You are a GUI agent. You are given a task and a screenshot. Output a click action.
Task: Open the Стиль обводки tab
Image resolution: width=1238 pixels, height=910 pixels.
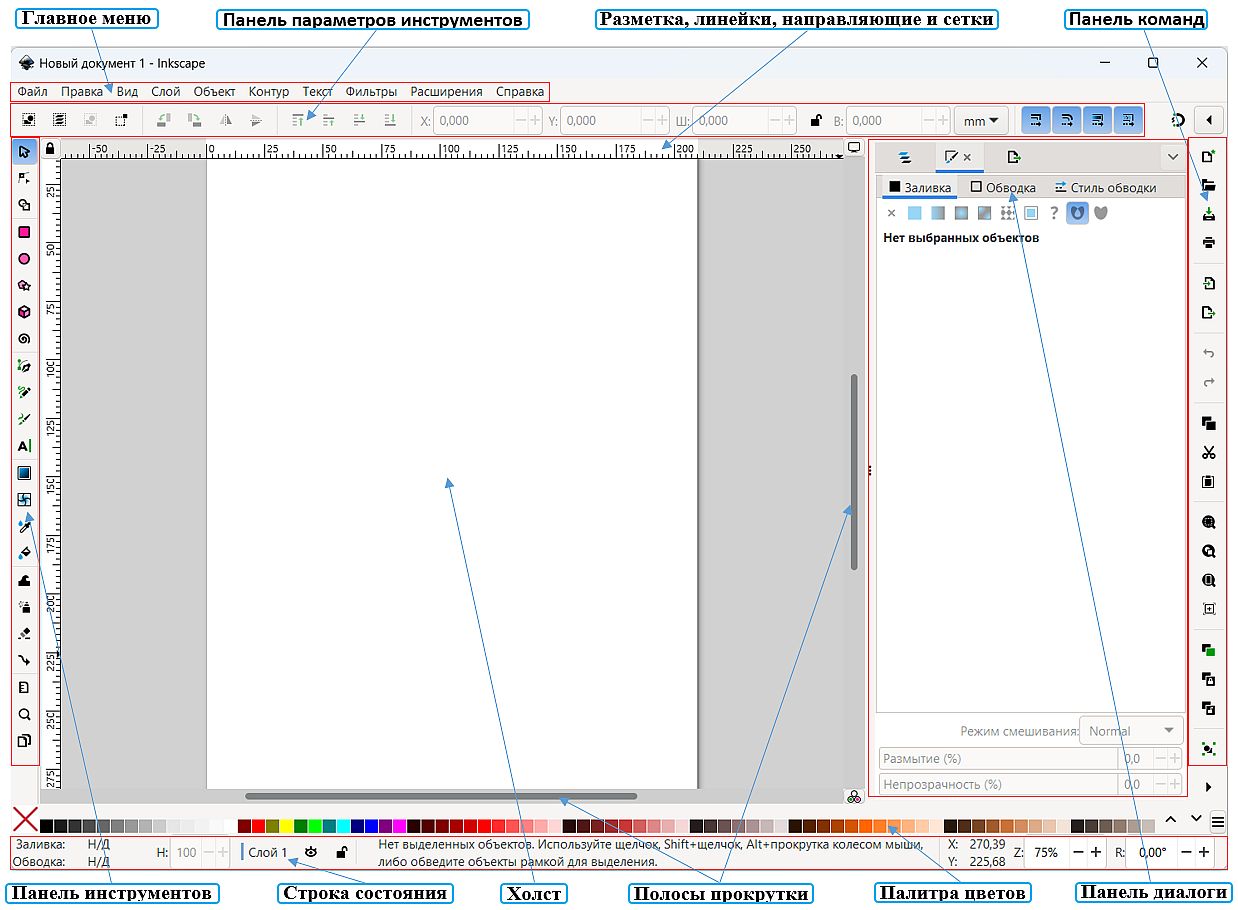[x=1105, y=187]
